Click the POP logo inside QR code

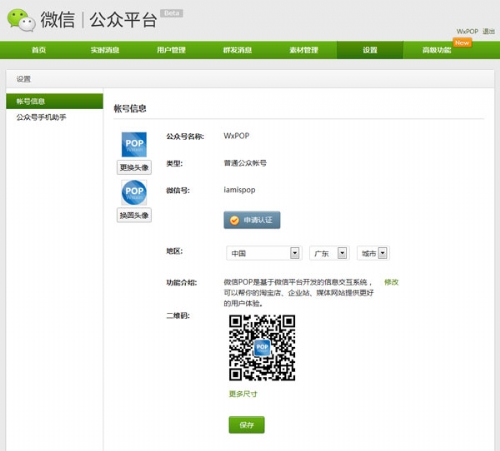pyautogui.click(x=262, y=348)
